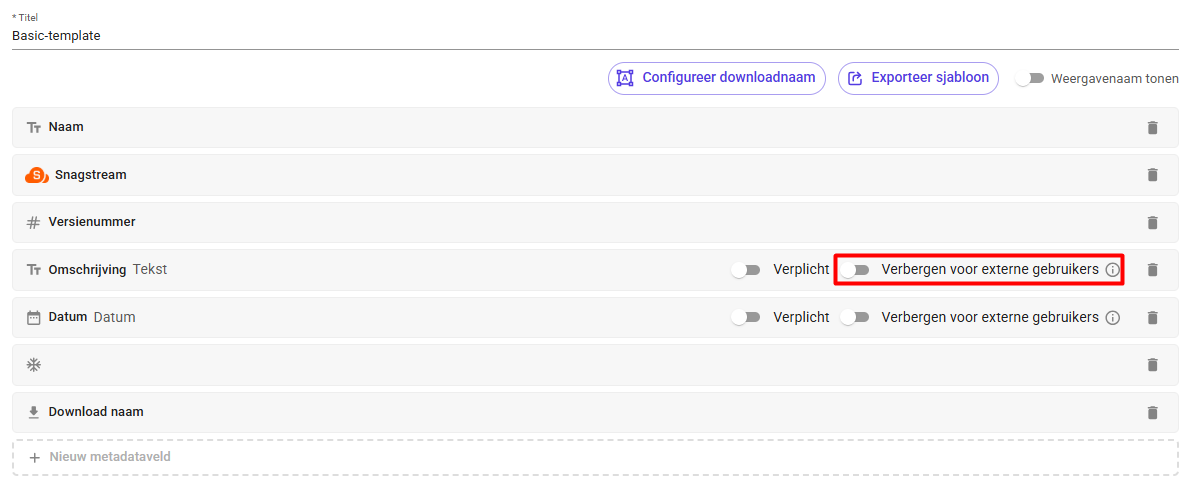Delete the Omschrijving field

(1152, 270)
